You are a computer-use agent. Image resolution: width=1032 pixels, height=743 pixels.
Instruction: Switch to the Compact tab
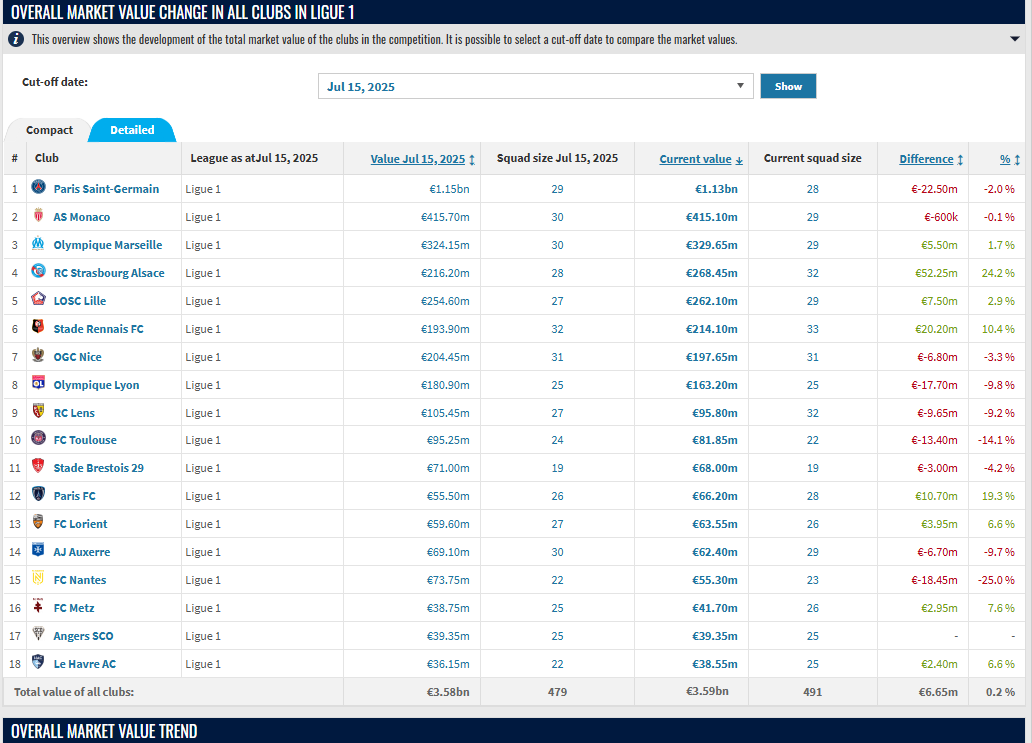[49, 130]
